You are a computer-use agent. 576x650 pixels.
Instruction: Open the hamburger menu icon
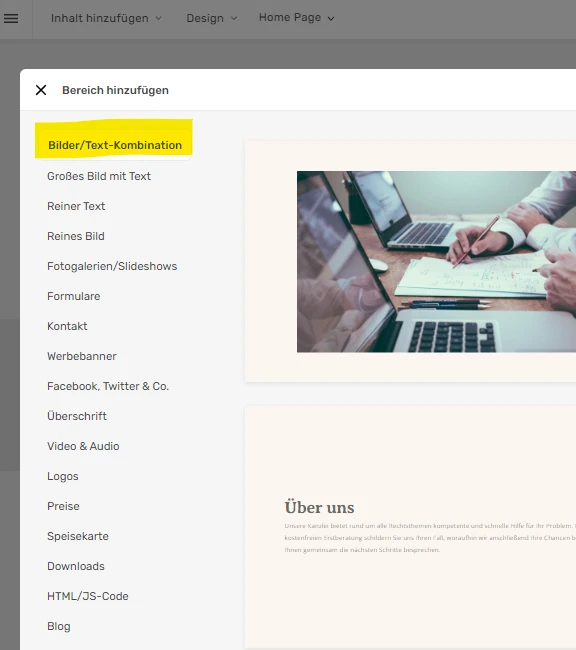tap(11, 18)
